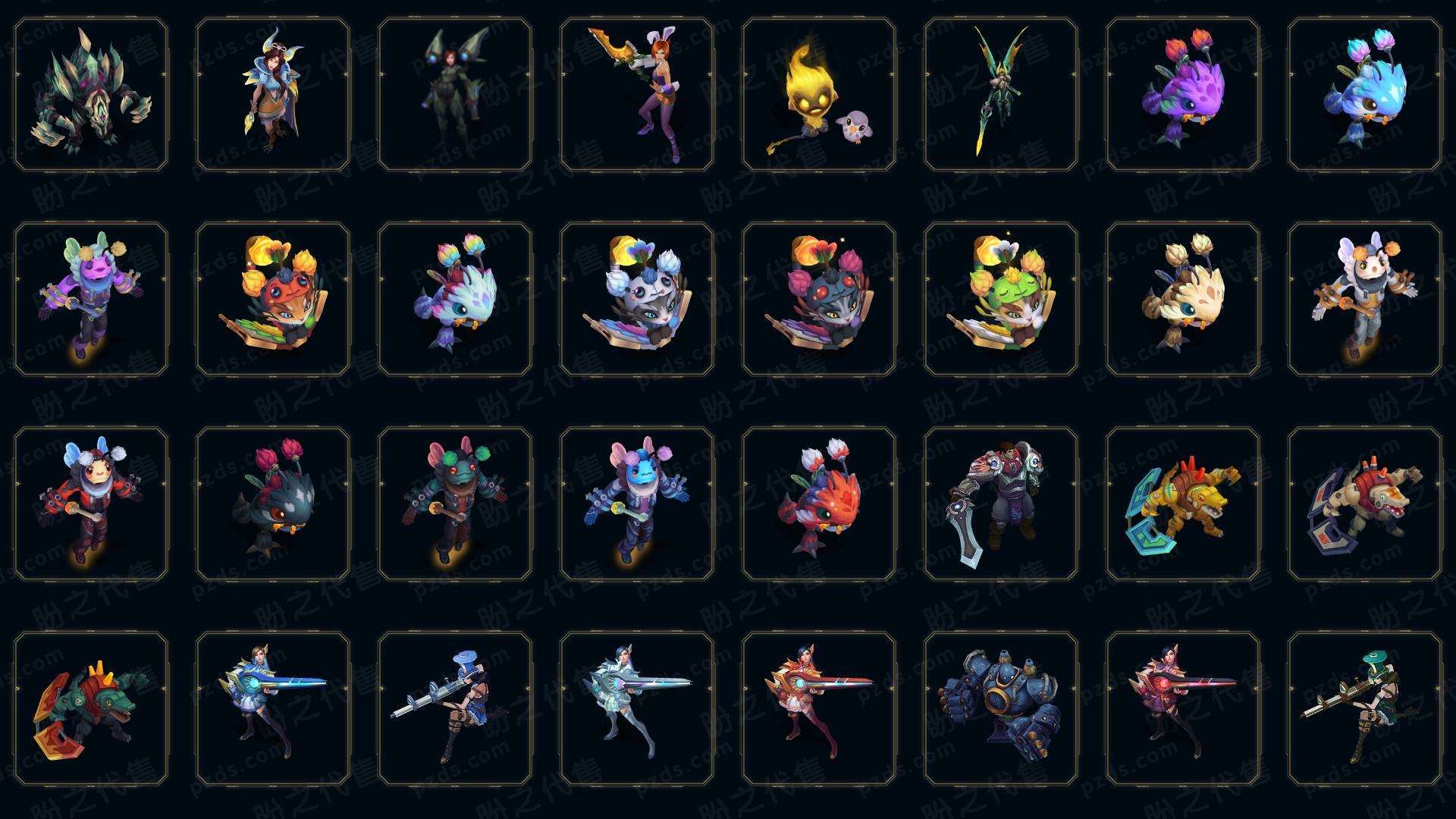Click the dark black bird with red flowers
Image resolution: width=1456 pixels, height=819 pixels.
point(273,504)
